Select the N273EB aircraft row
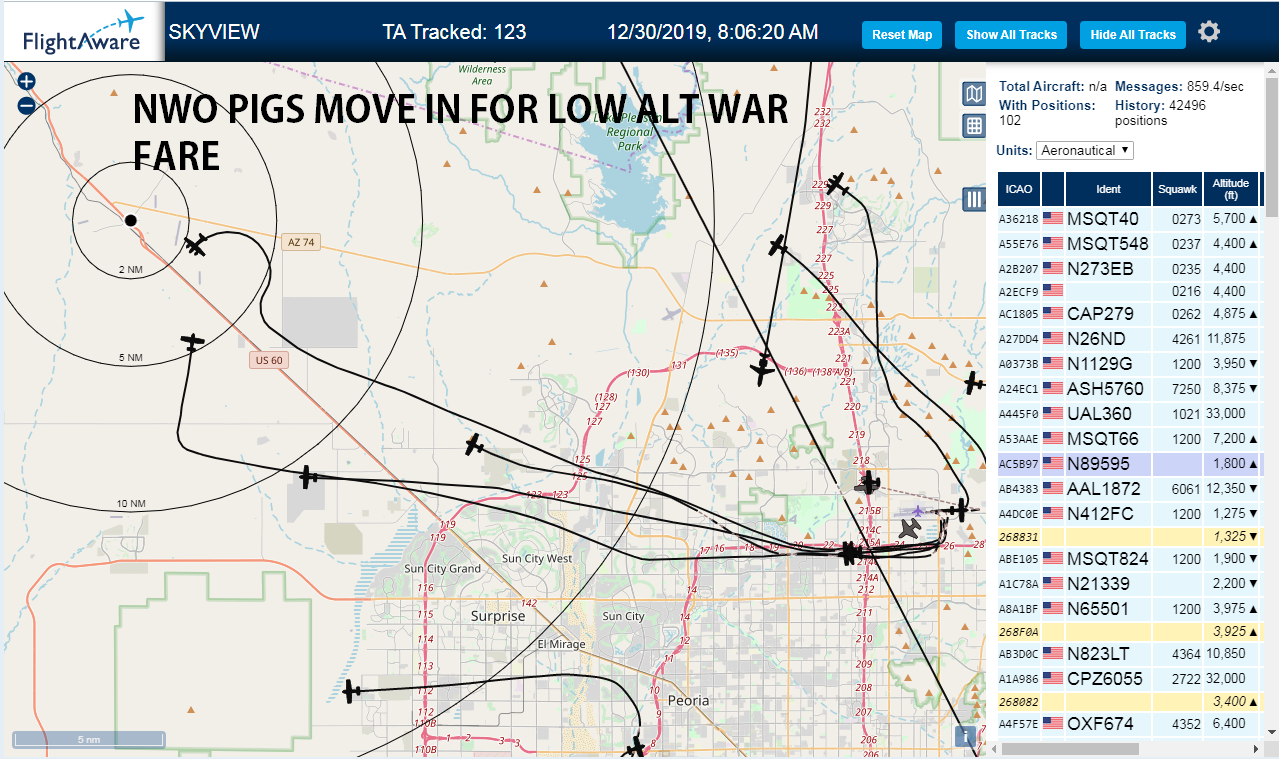 pyautogui.click(x=1130, y=268)
